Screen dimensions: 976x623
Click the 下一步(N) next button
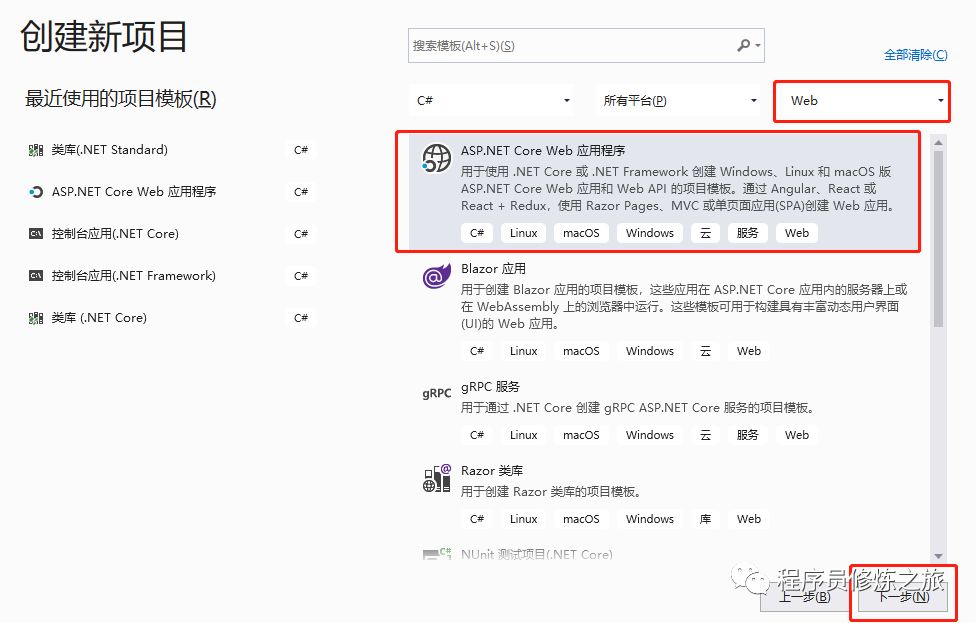pos(903,597)
